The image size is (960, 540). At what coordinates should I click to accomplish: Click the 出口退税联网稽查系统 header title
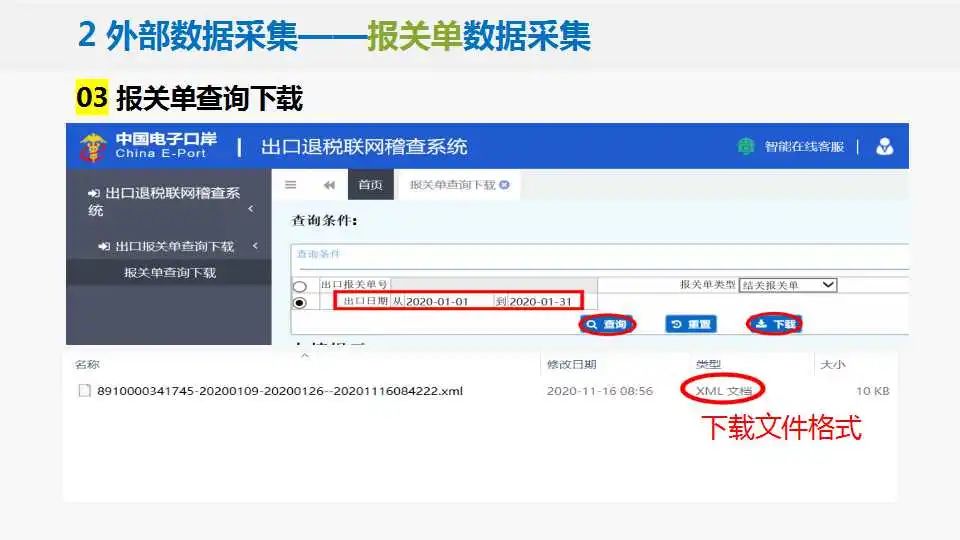[364, 147]
